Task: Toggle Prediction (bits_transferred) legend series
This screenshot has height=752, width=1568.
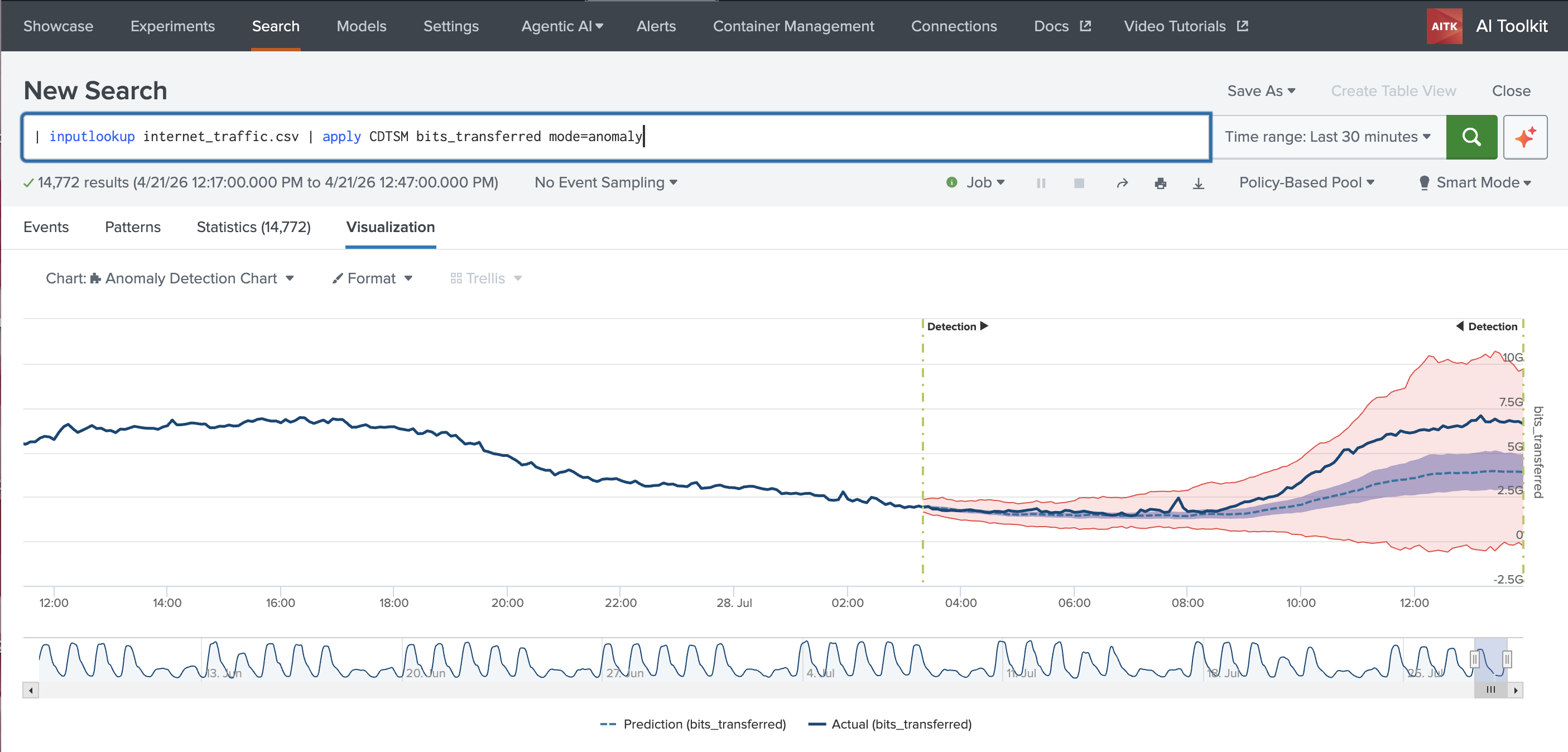Action: click(x=692, y=724)
